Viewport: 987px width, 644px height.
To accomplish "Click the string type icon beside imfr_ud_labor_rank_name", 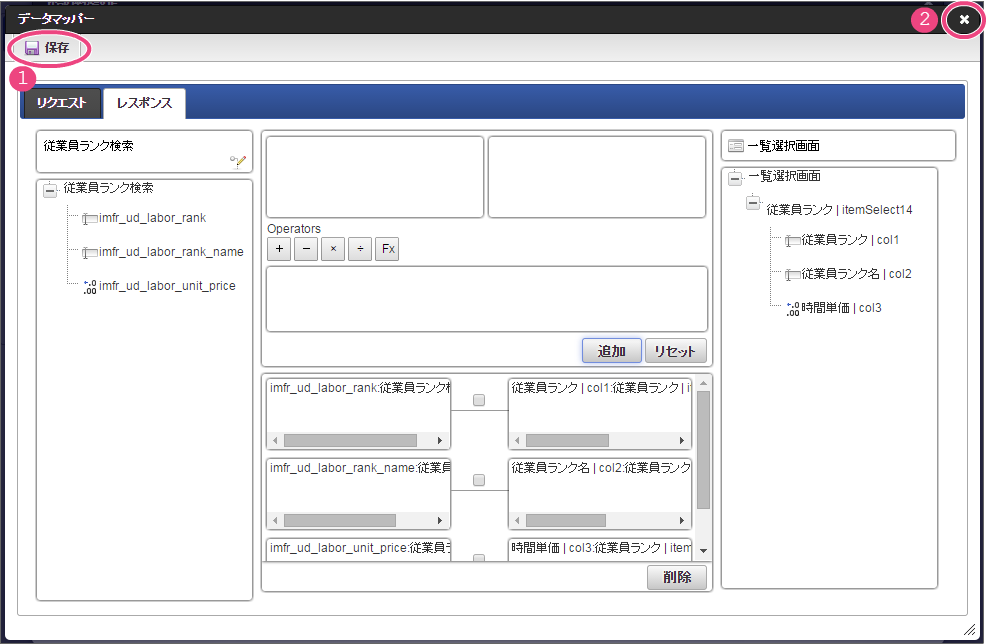I will coord(89,253).
